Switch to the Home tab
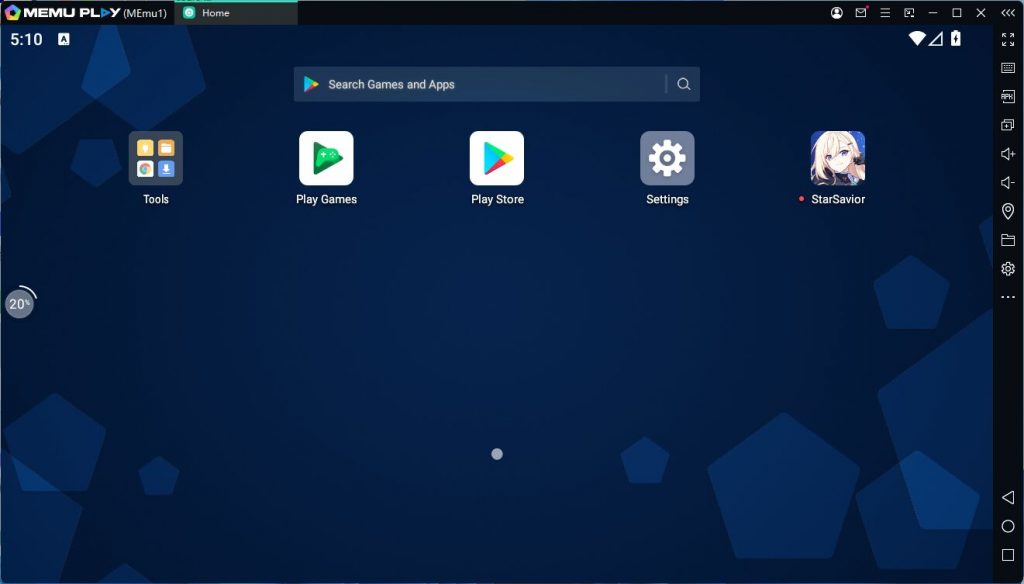1024x584 pixels. [235, 13]
